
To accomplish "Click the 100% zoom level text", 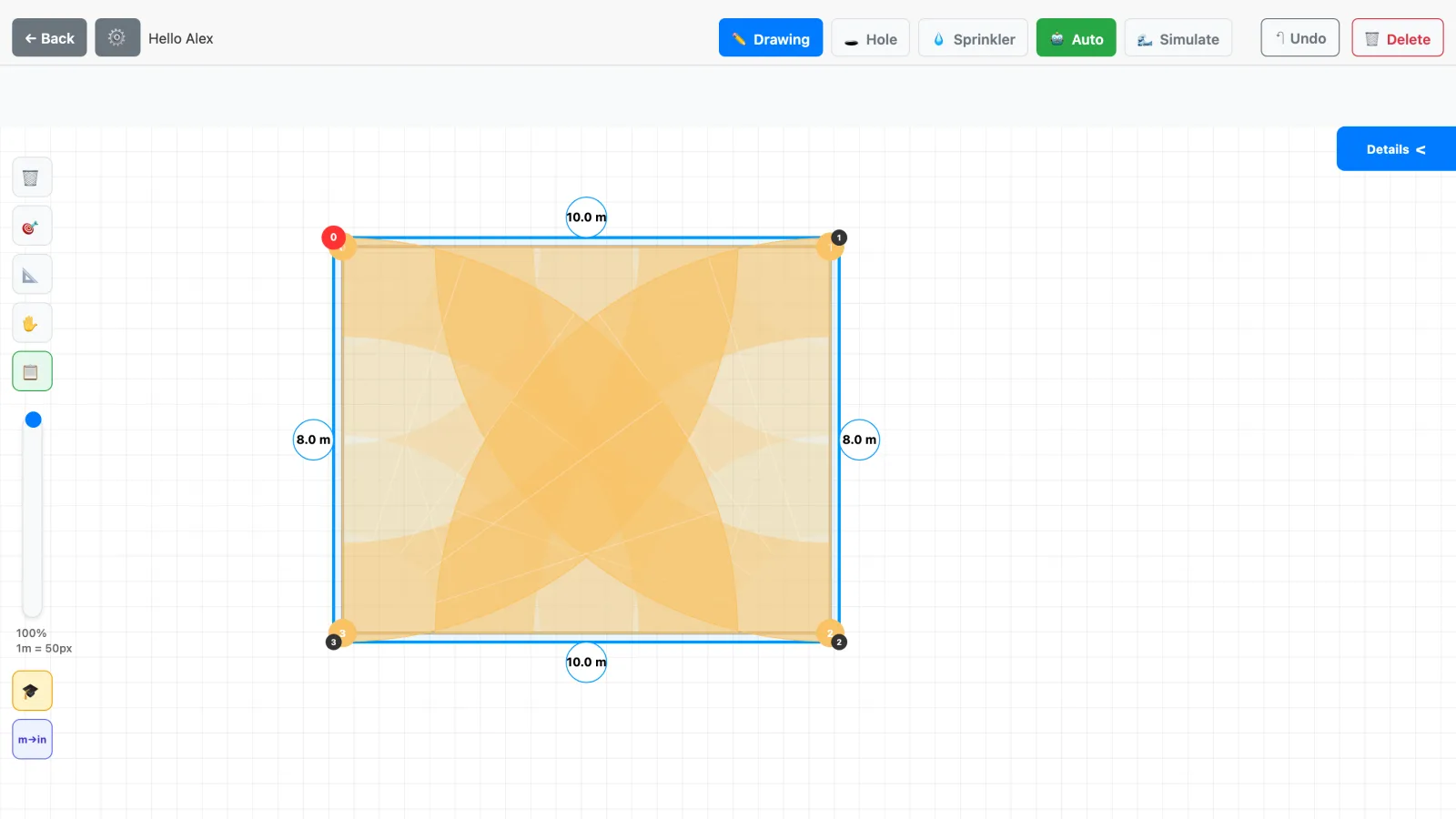I will click(x=32, y=633).
